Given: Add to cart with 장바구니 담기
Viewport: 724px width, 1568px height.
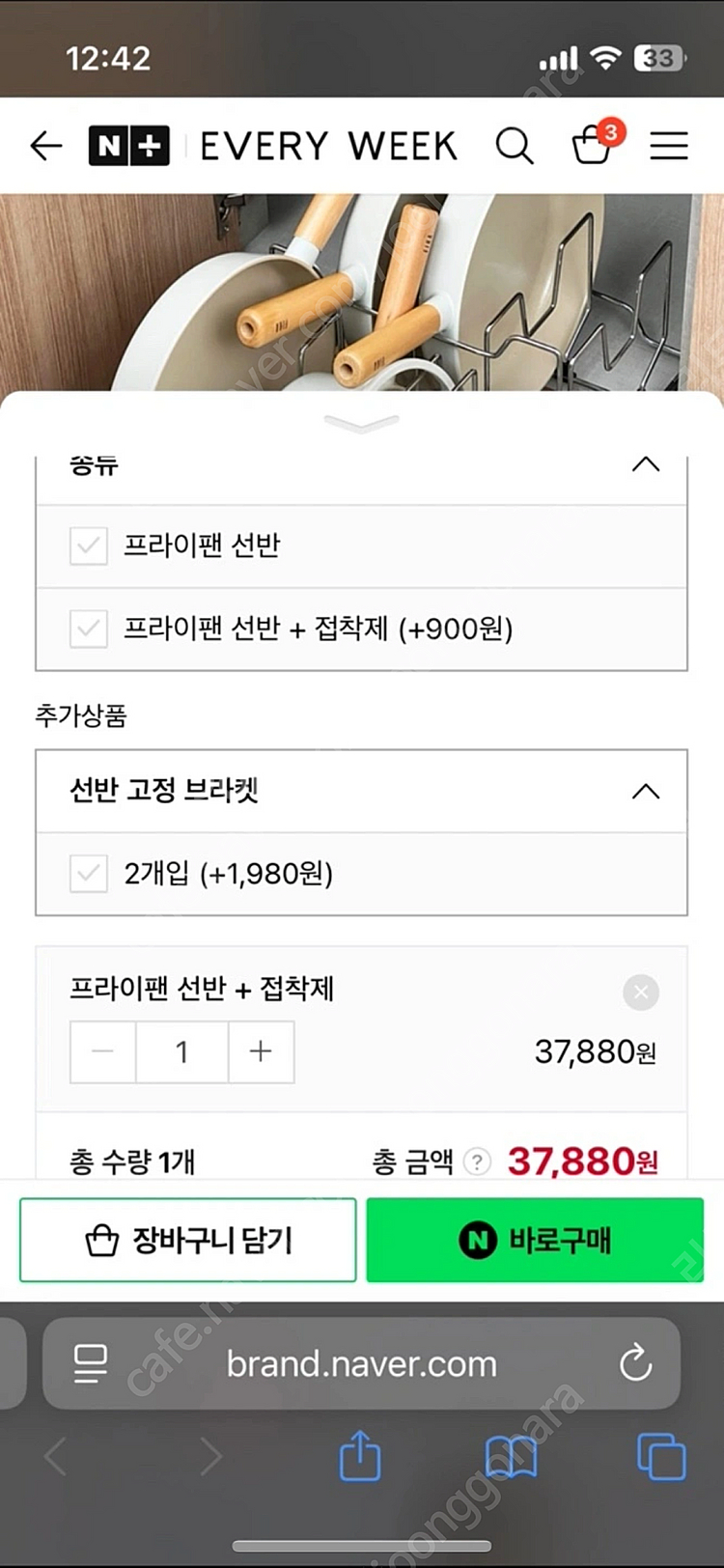Looking at the screenshot, I should [x=188, y=1240].
